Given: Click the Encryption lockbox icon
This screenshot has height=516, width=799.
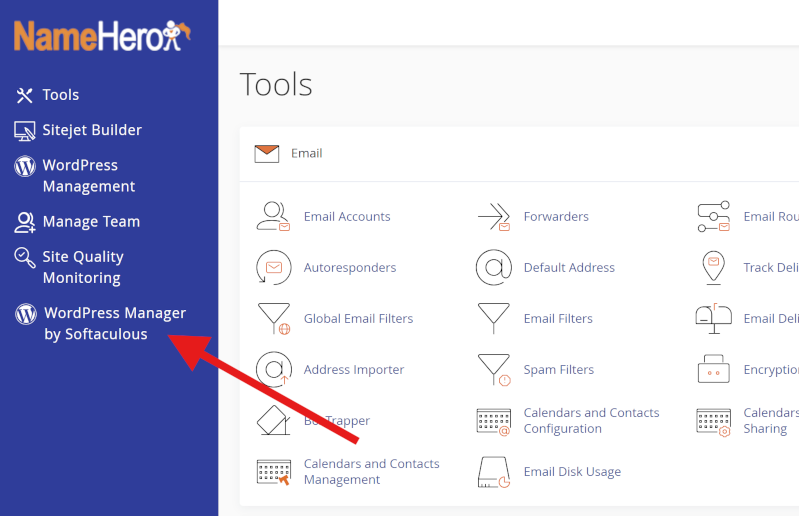Looking at the screenshot, I should tap(713, 369).
